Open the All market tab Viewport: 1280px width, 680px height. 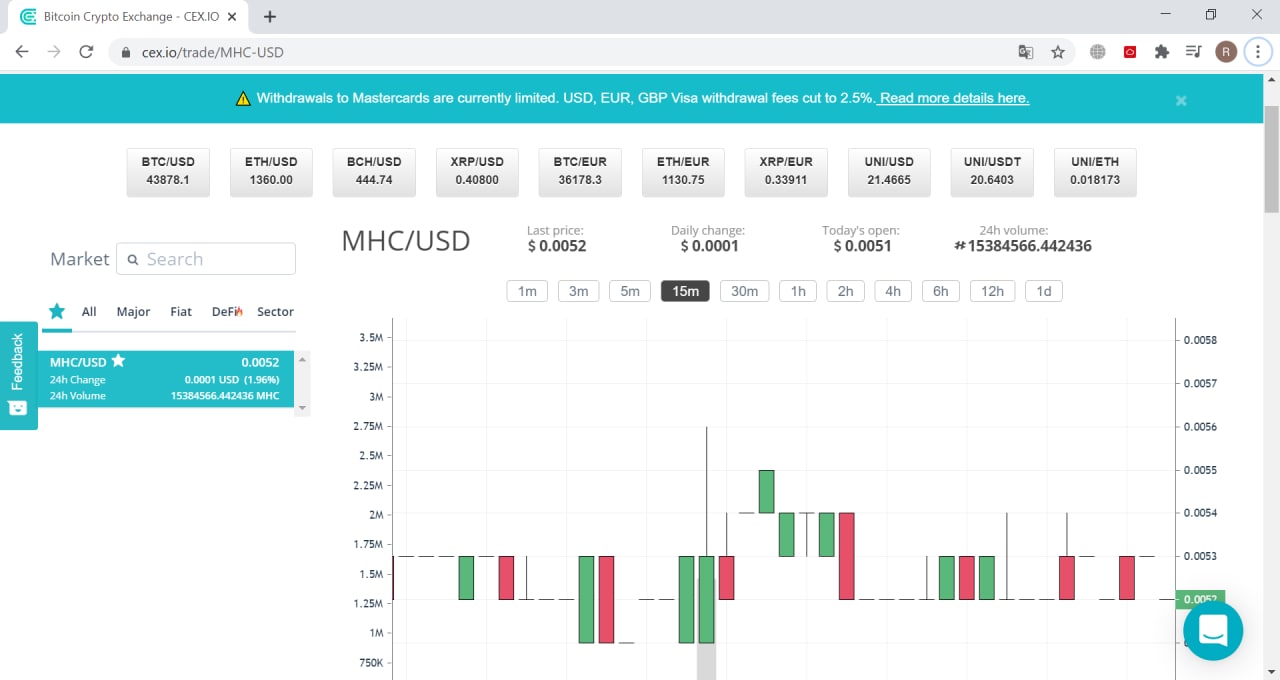[89, 311]
